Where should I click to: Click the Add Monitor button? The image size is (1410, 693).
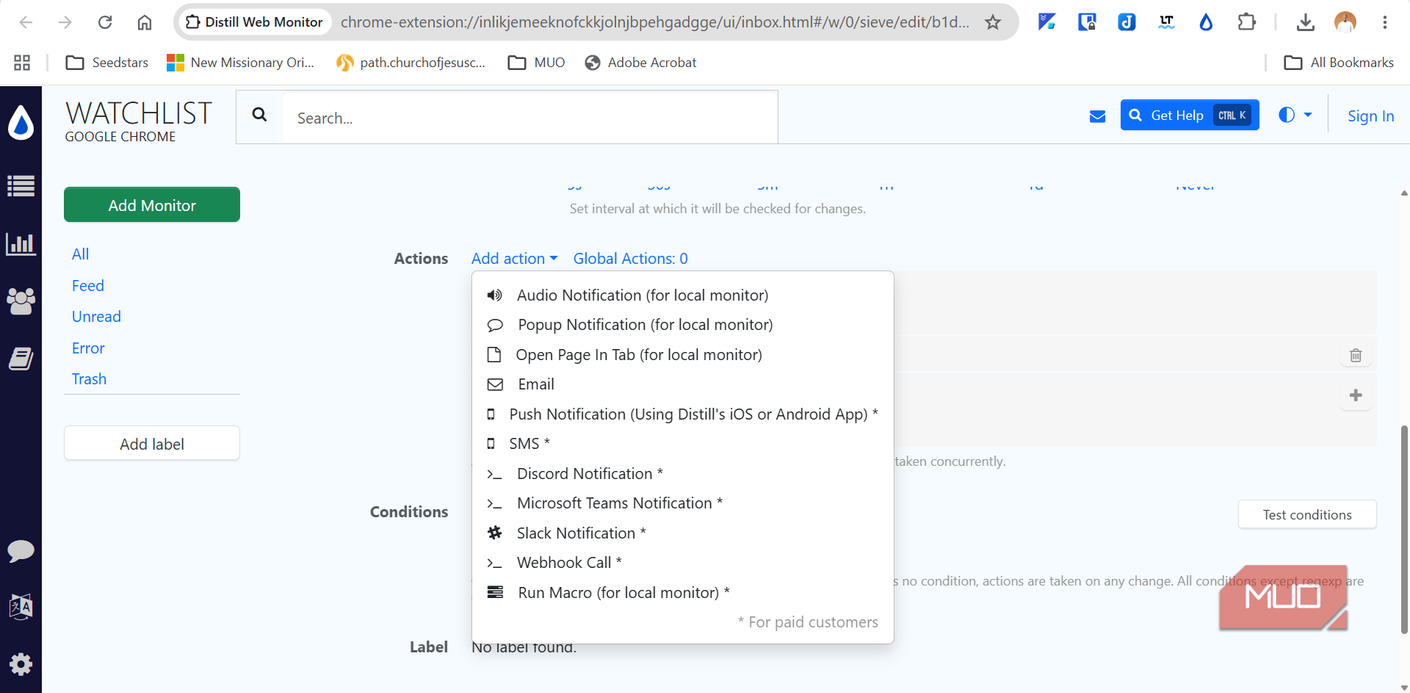tap(152, 205)
